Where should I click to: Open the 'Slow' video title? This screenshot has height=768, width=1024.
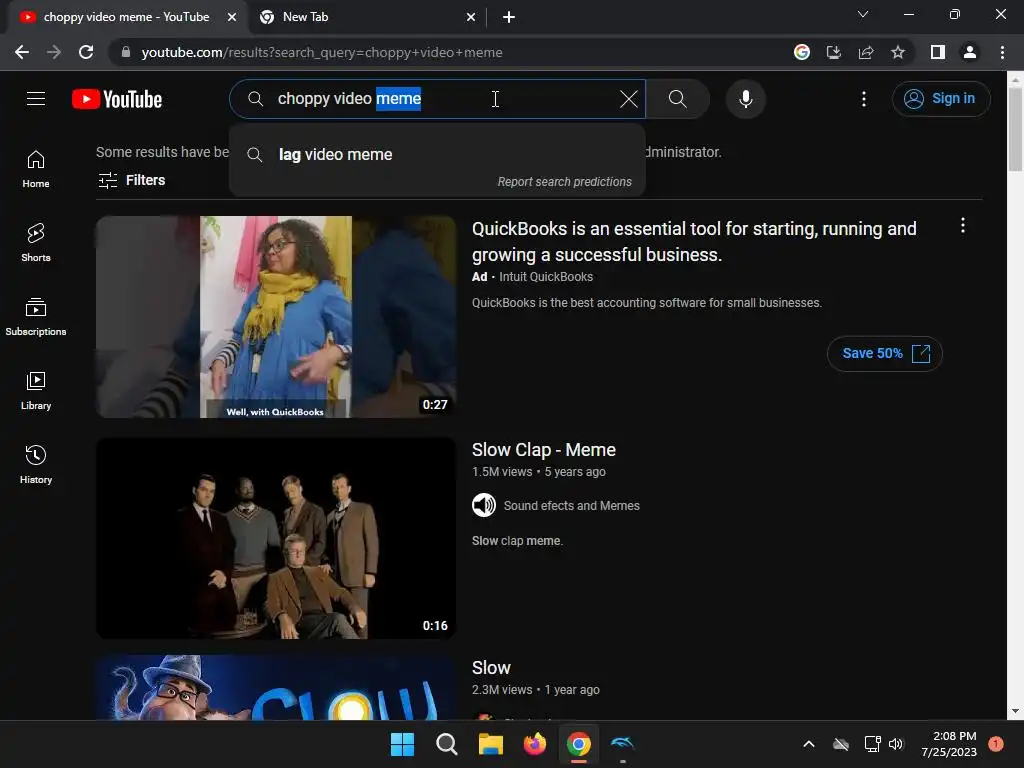coord(491,668)
